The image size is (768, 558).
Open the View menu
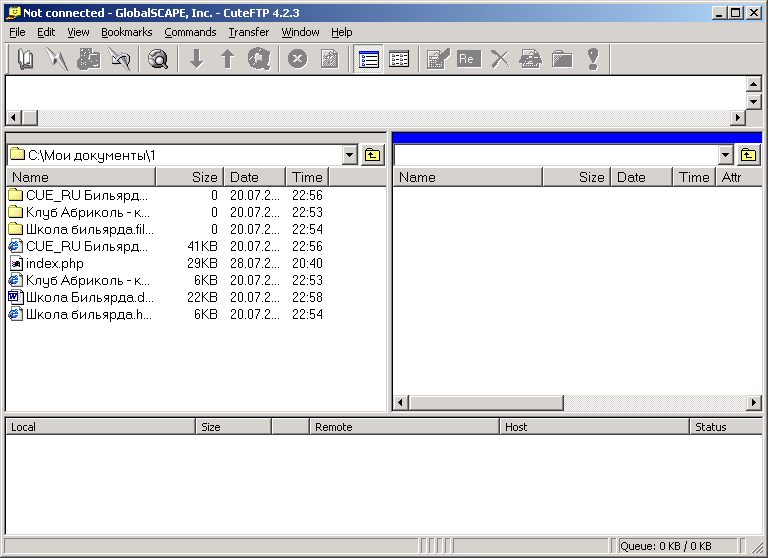click(78, 32)
